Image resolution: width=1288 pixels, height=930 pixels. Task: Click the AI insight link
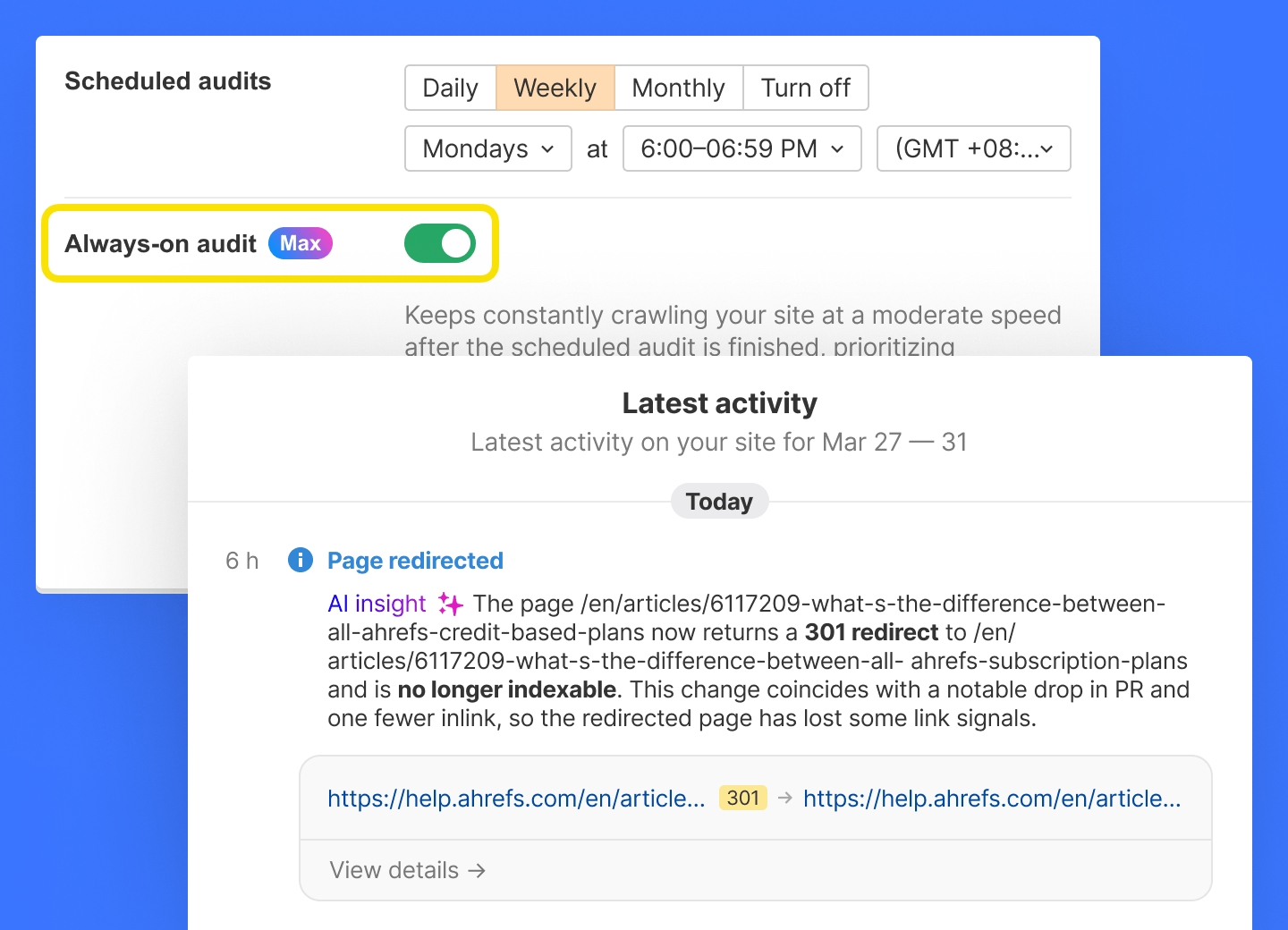(377, 604)
